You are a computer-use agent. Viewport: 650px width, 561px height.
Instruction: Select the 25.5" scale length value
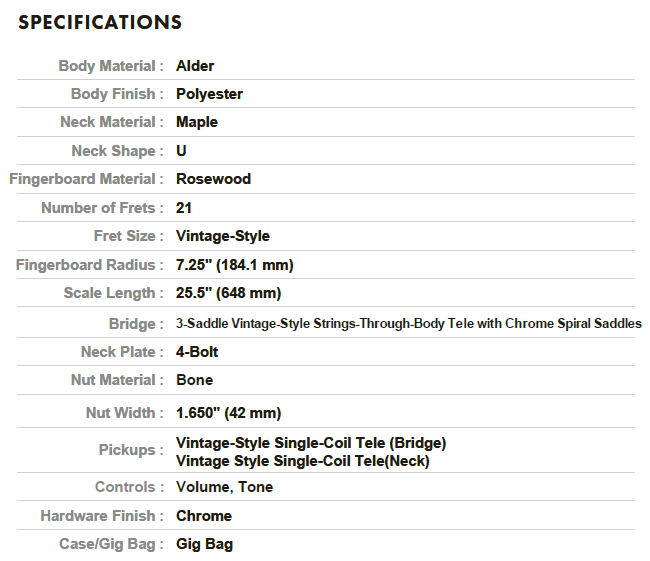[x=228, y=293]
